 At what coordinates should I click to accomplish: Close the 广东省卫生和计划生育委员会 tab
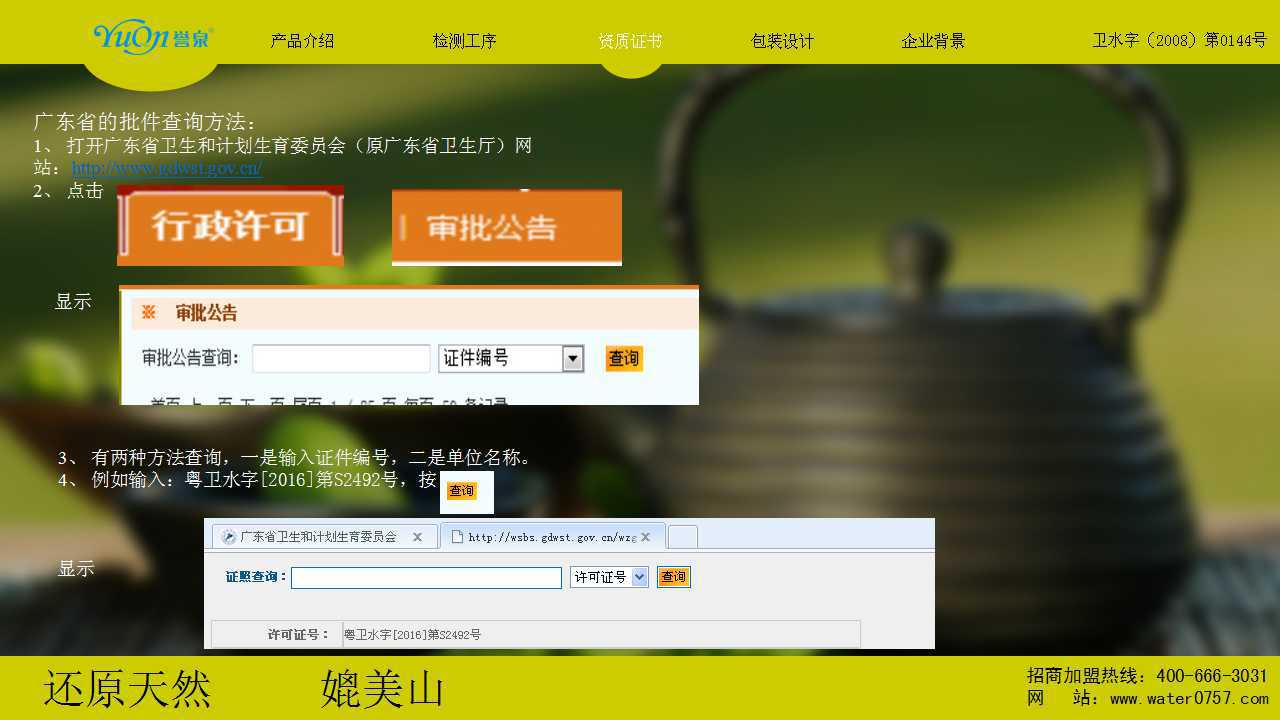click(417, 537)
